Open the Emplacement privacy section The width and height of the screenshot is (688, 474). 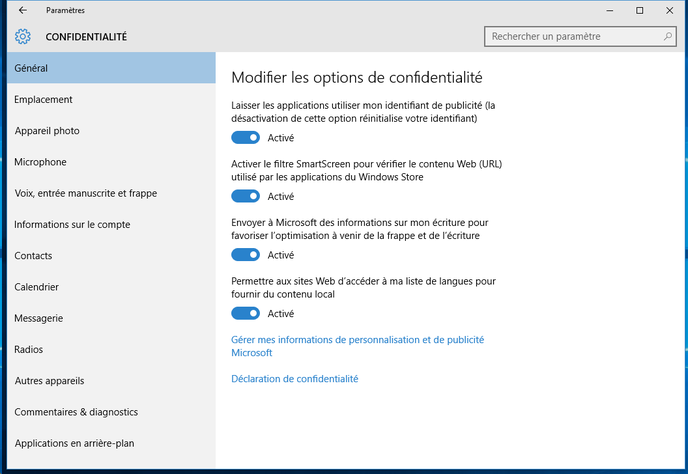click(111, 100)
